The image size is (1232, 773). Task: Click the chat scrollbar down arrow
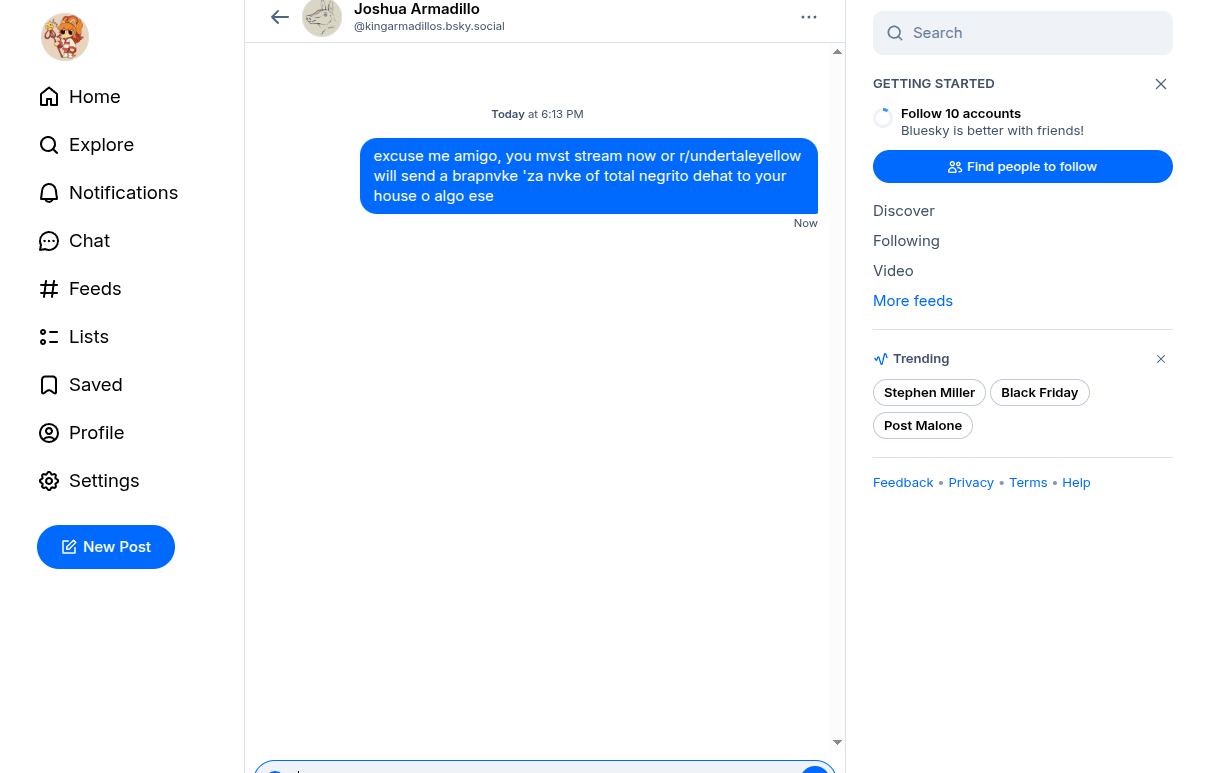(x=838, y=743)
